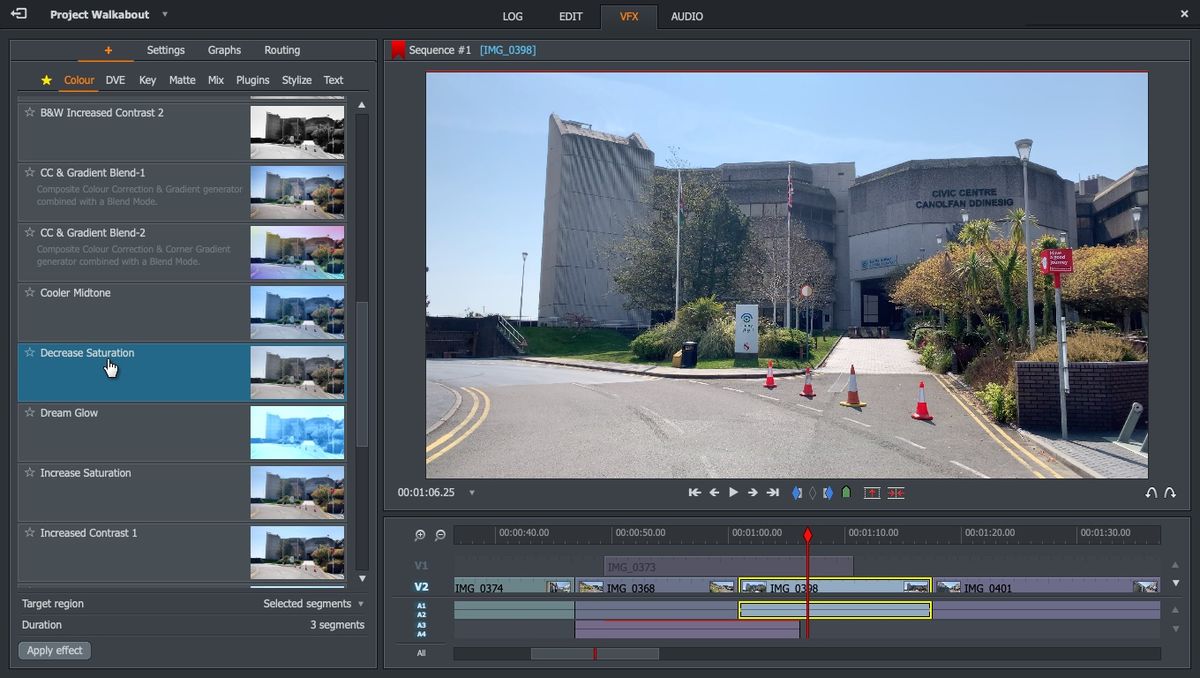Favourite the Decrease Saturation effect star

(28, 353)
